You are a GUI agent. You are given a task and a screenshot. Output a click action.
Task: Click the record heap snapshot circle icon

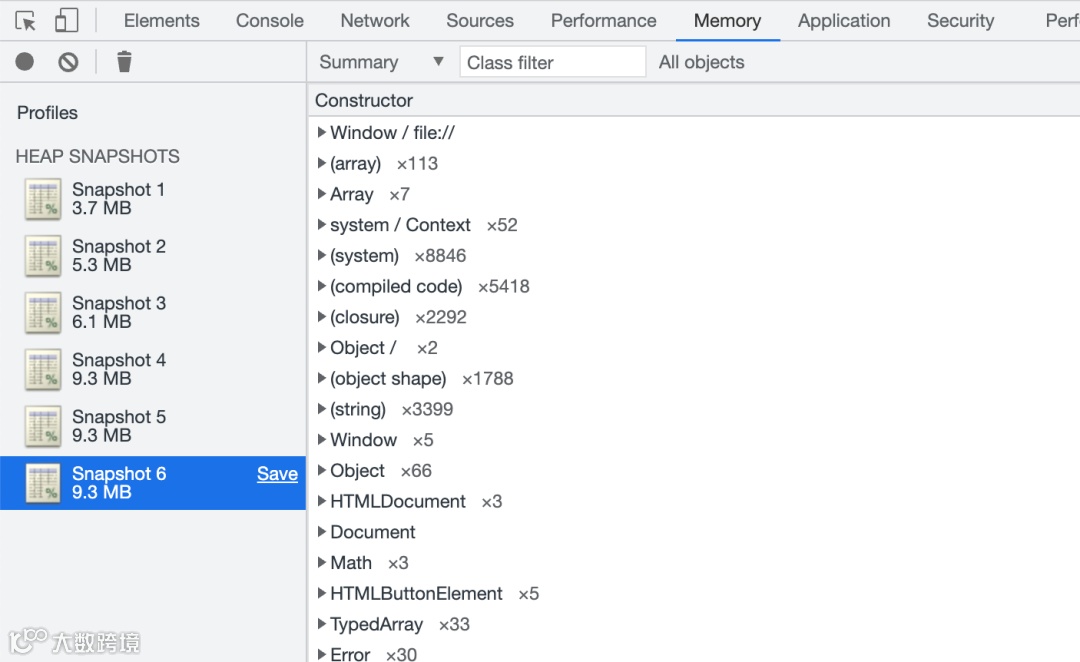pos(25,62)
